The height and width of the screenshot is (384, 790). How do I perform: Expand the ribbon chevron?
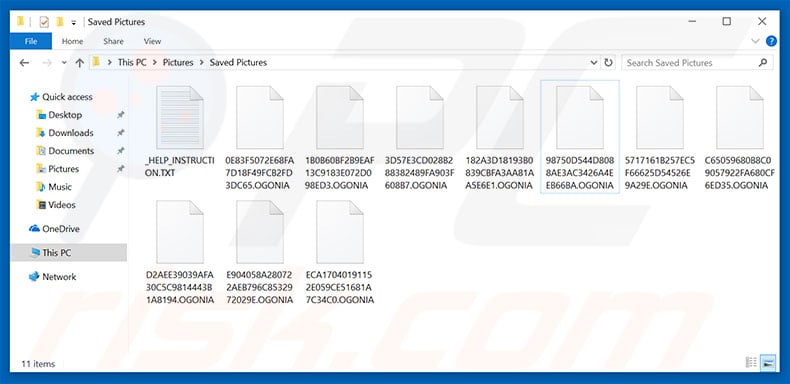(x=755, y=41)
